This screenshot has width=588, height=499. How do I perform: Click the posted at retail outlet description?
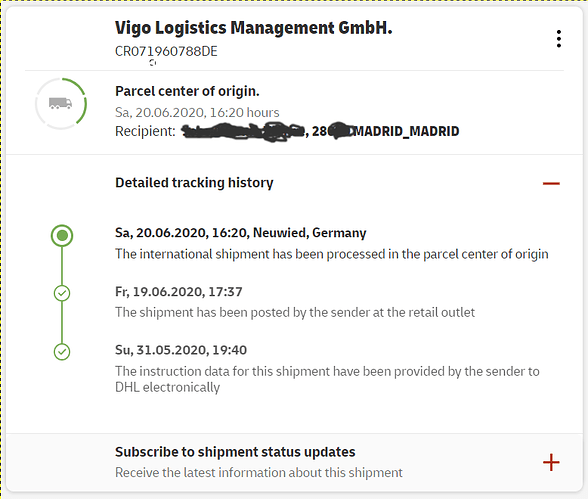pyautogui.click(x=295, y=312)
